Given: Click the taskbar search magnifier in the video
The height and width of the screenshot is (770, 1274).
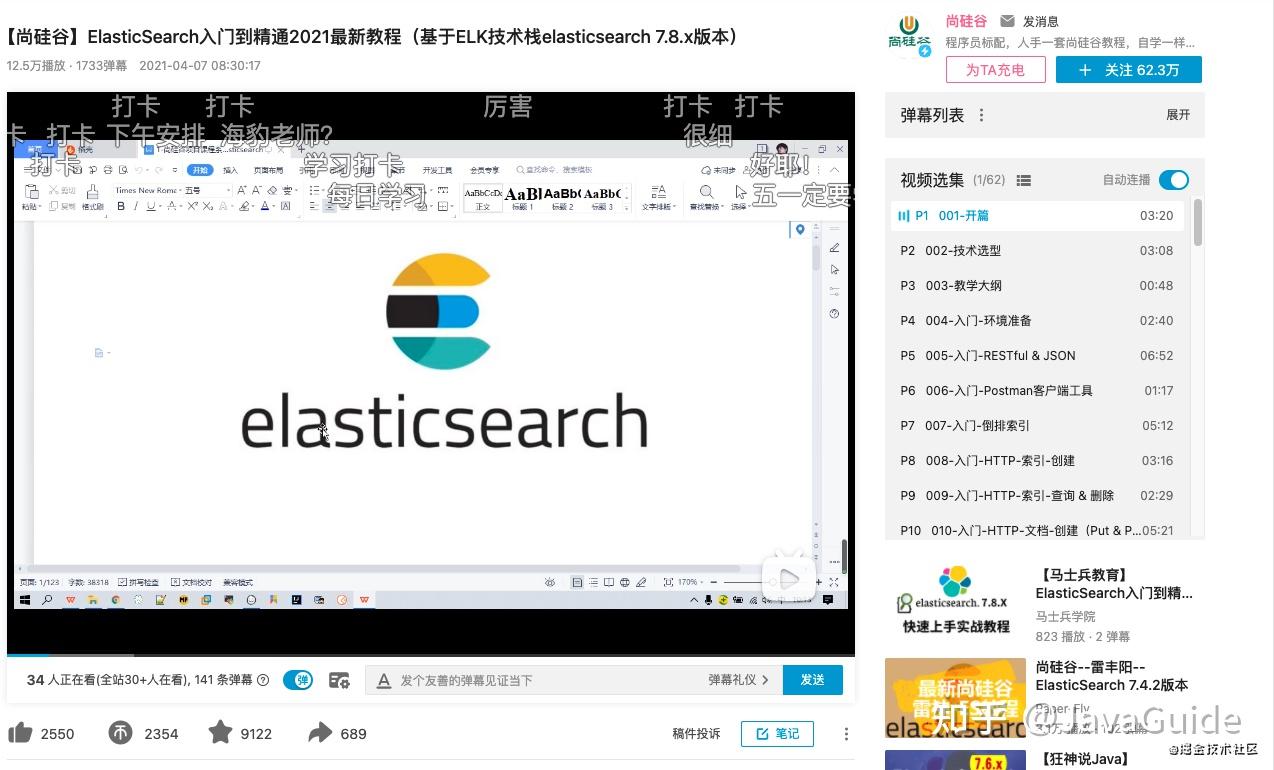Looking at the screenshot, I should (x=47, y=600).
